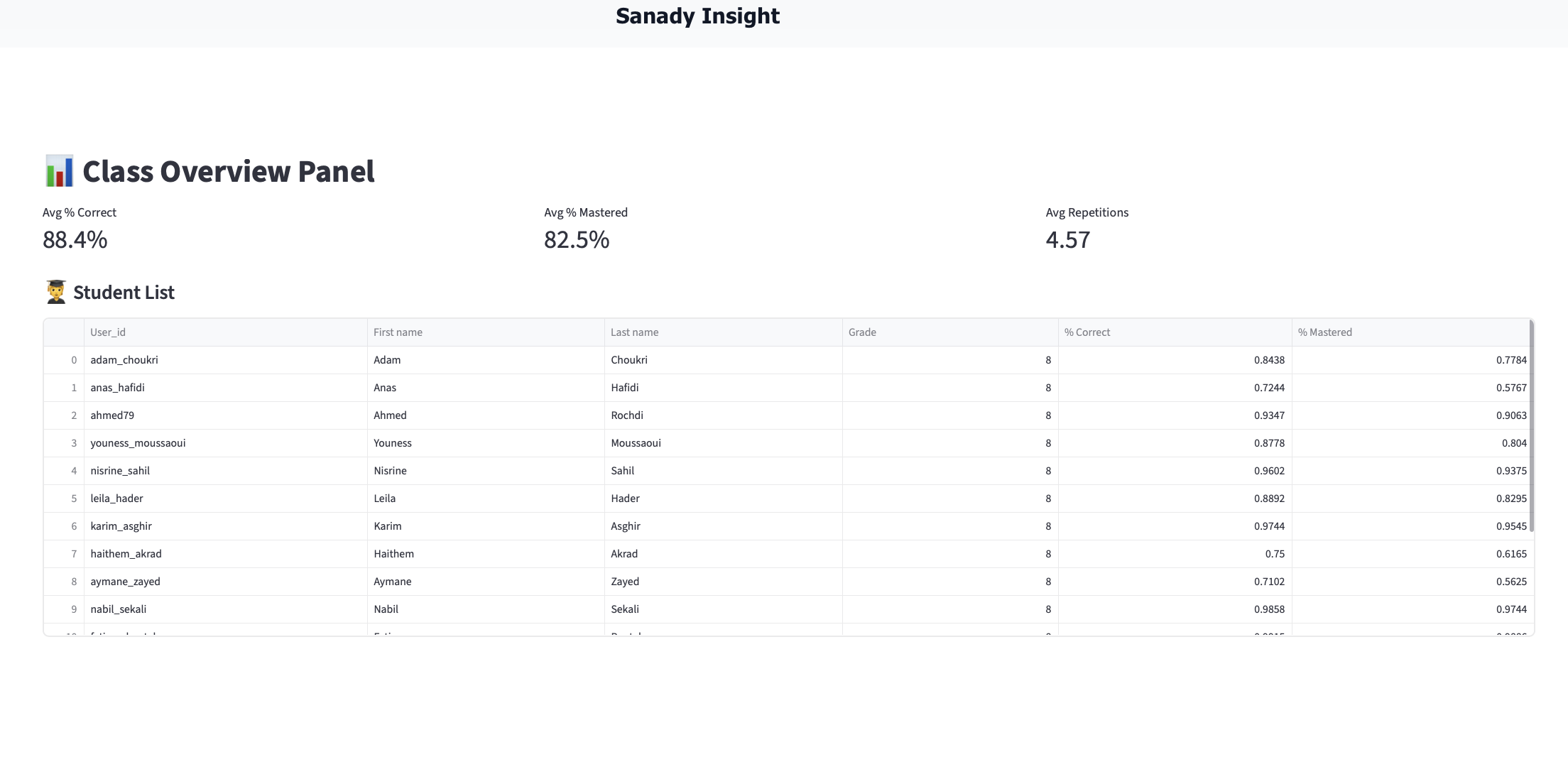Viewport: 1568px width, 757px height.
Task: Click the youness_moussaoui cell
Action: (x=138, y=443)
